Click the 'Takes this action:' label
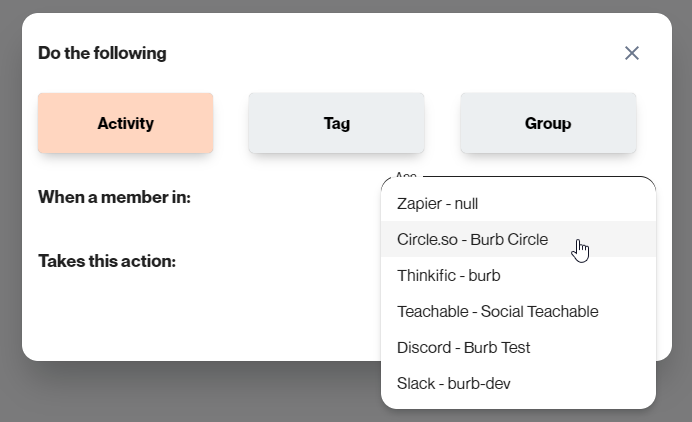The image size is (692, 422). (x=107, y=261)
